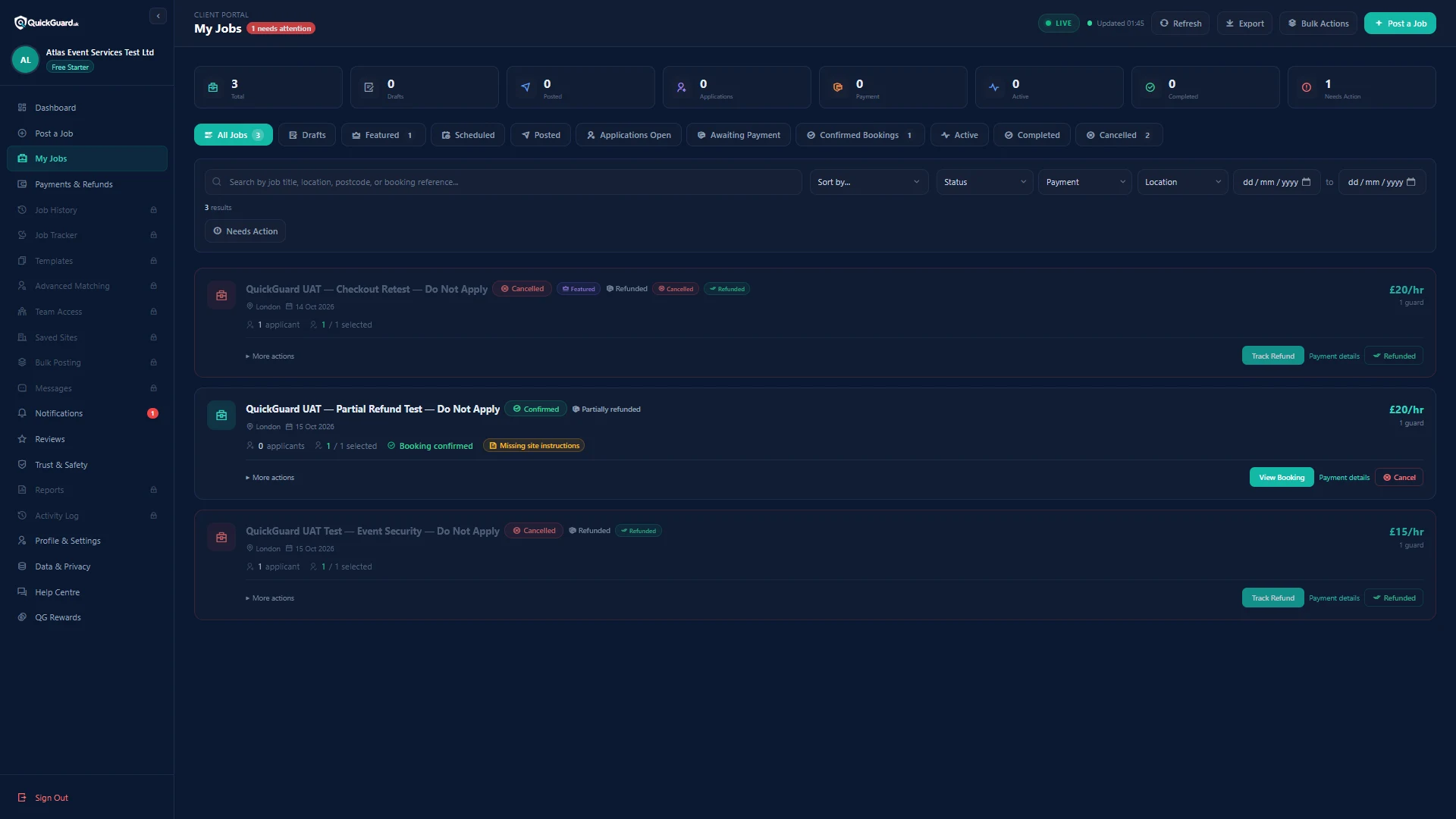1456x819 pixels.
Task: Open the Completed stat card
Action: tap(1205, 87)
